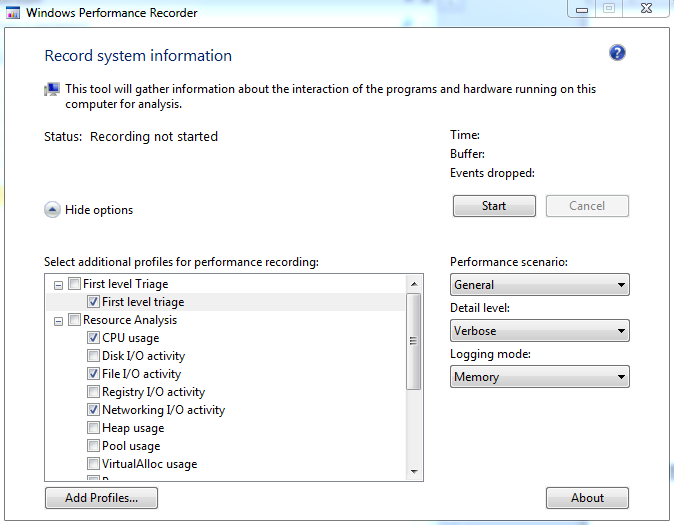Select the 'Resource Analysis' group label
The width and height of the screenshot is (674, 525).
[130, 320]
